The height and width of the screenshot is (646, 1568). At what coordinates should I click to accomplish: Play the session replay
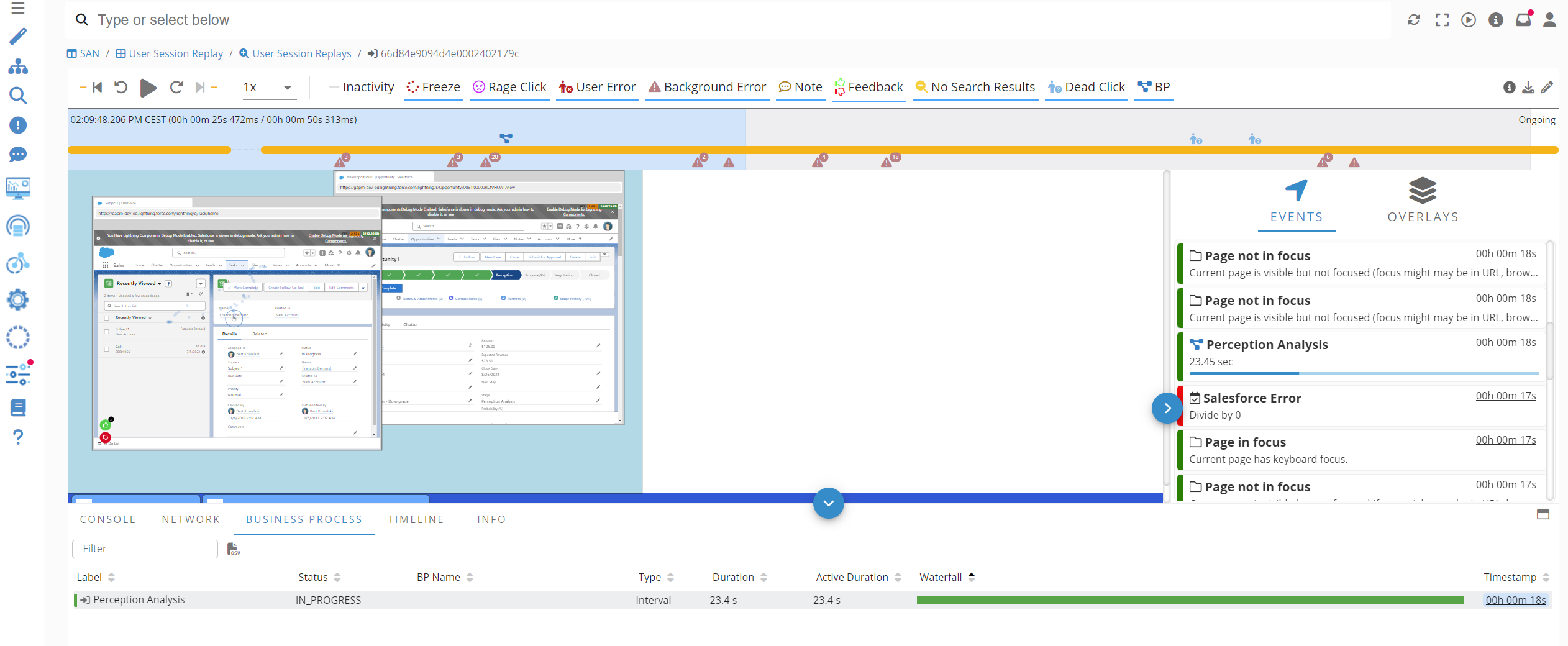[148, 88]
